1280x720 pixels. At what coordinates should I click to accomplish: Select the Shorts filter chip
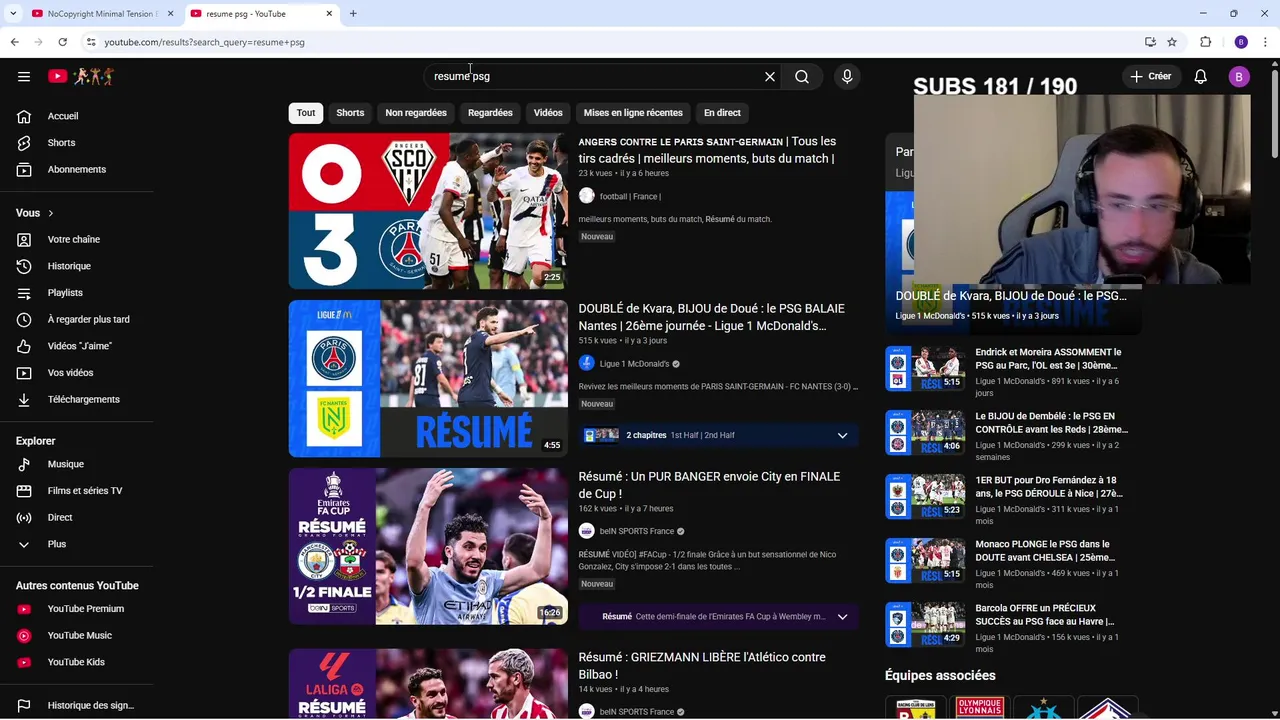350,113
